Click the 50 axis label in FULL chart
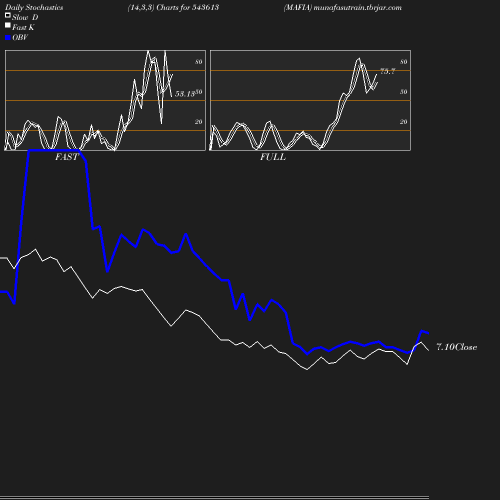The image size is (500, 500). 404,92
